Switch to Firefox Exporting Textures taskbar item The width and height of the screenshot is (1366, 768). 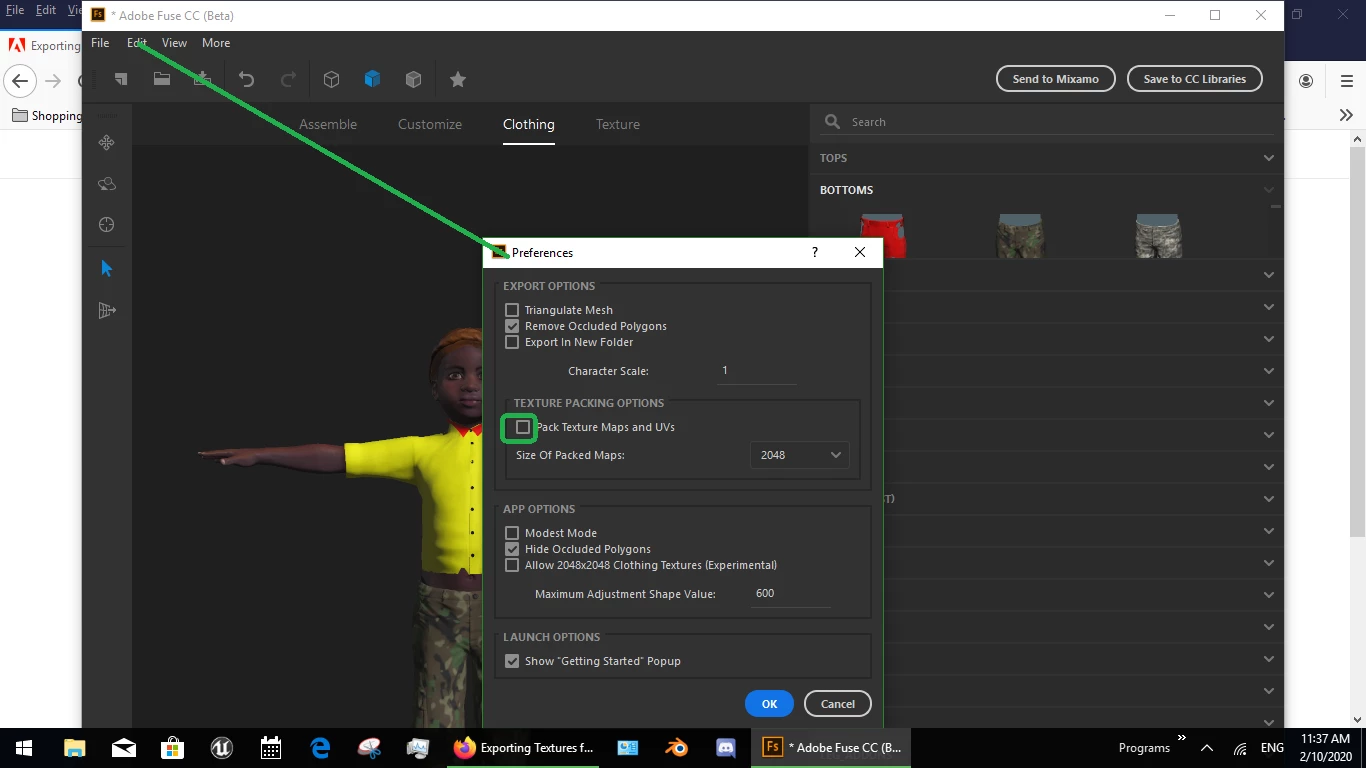point(523,747)
